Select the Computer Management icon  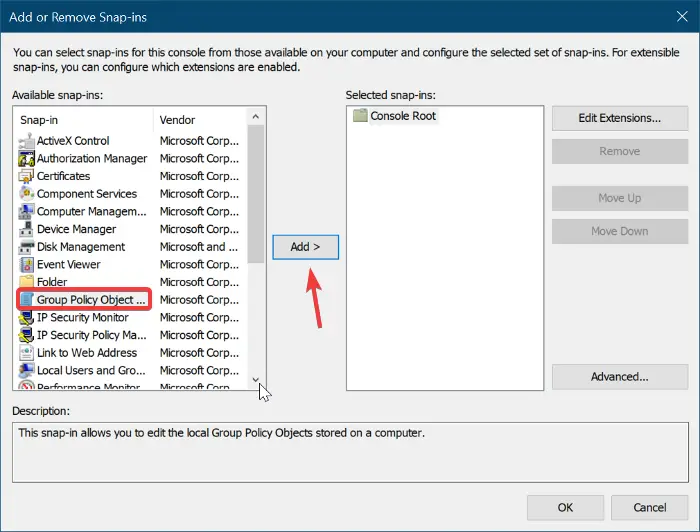click(26, 211)
